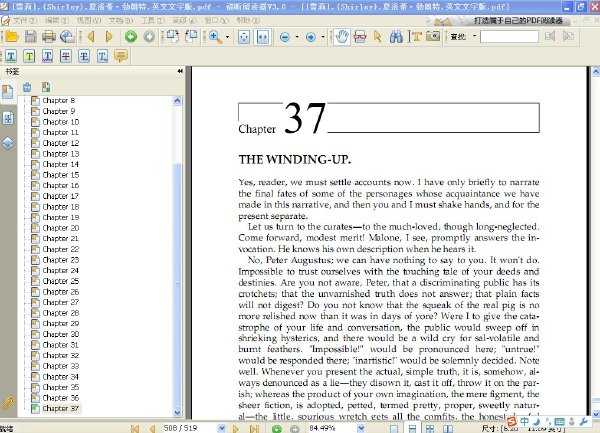Click the reading glasses mode icon

pos(360,37)
